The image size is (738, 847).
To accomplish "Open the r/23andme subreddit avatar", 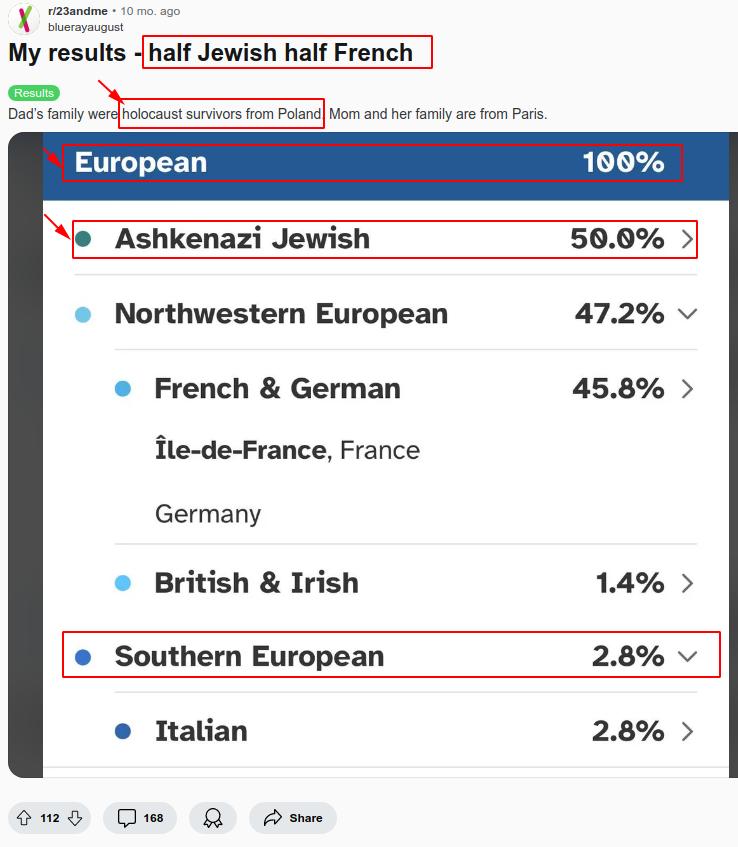I will click(23, 19).
